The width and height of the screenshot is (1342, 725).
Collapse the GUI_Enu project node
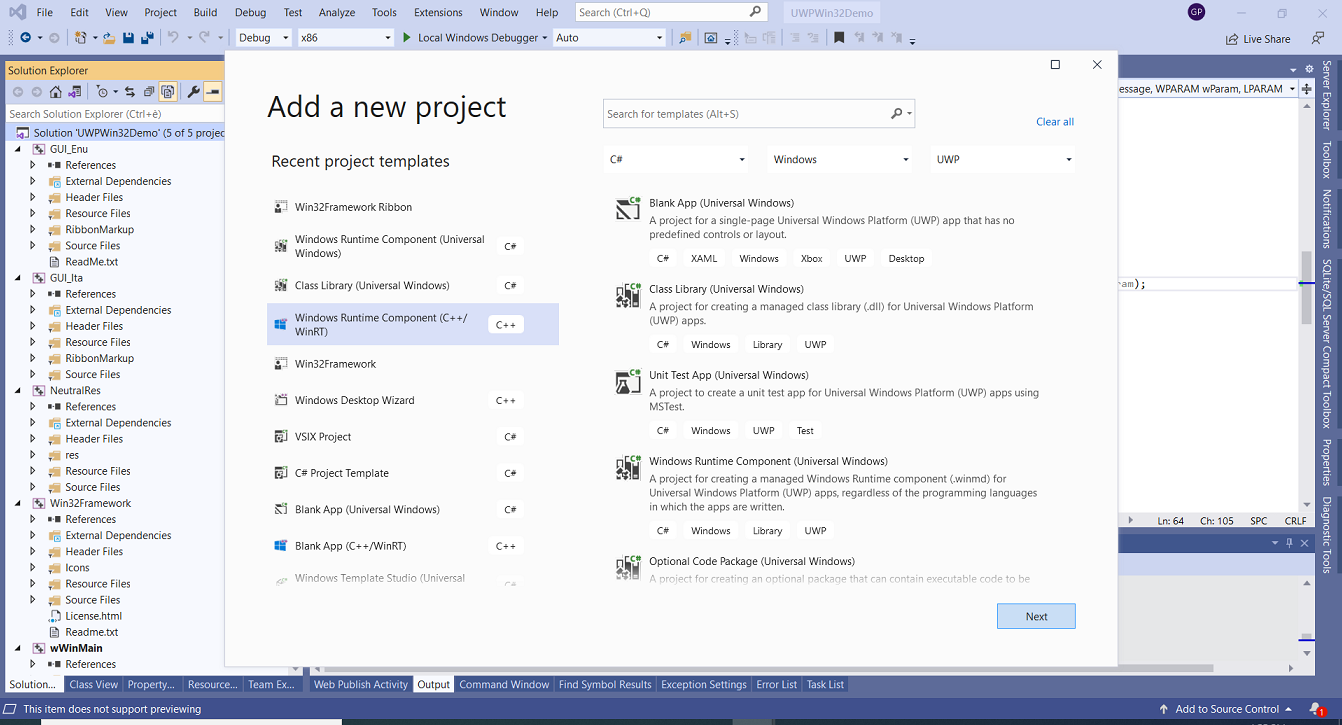point(17,149)
